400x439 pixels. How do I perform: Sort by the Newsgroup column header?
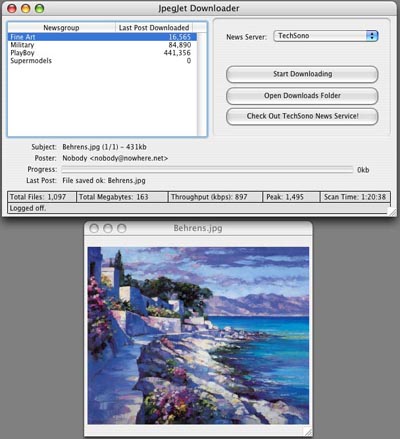coord(61,28)
